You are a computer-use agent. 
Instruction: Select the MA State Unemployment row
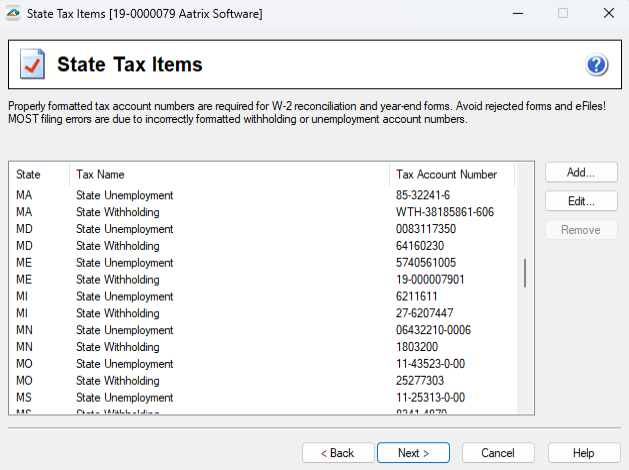[124, 195]
